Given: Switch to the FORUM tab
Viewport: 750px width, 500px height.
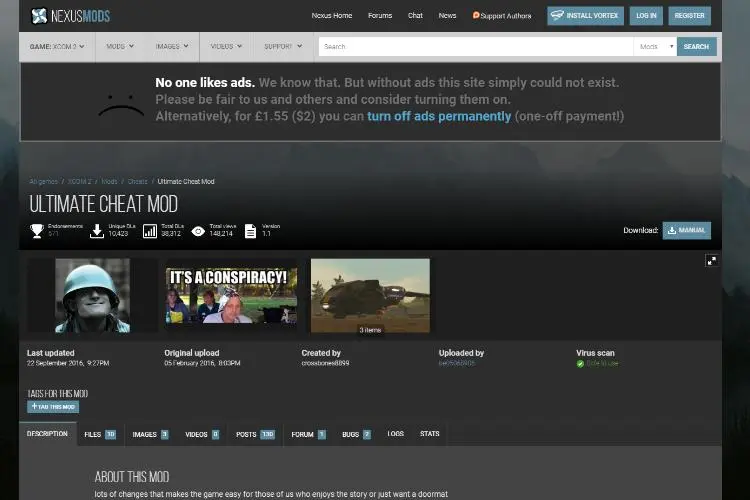Looking at the screenshot, I should pyautogui.click(x=309, y=434).
